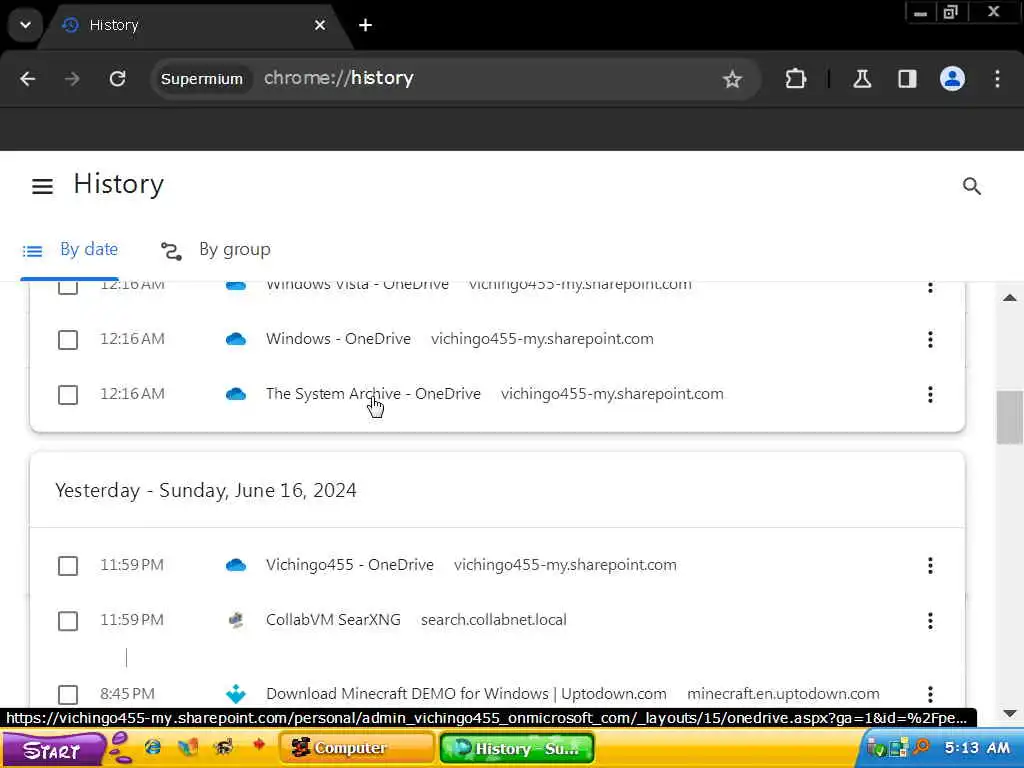This screenshot has height=768, width=1024.
Task: Open actions menu for Windows Vista - OneDrive
Action: [931, 287]
